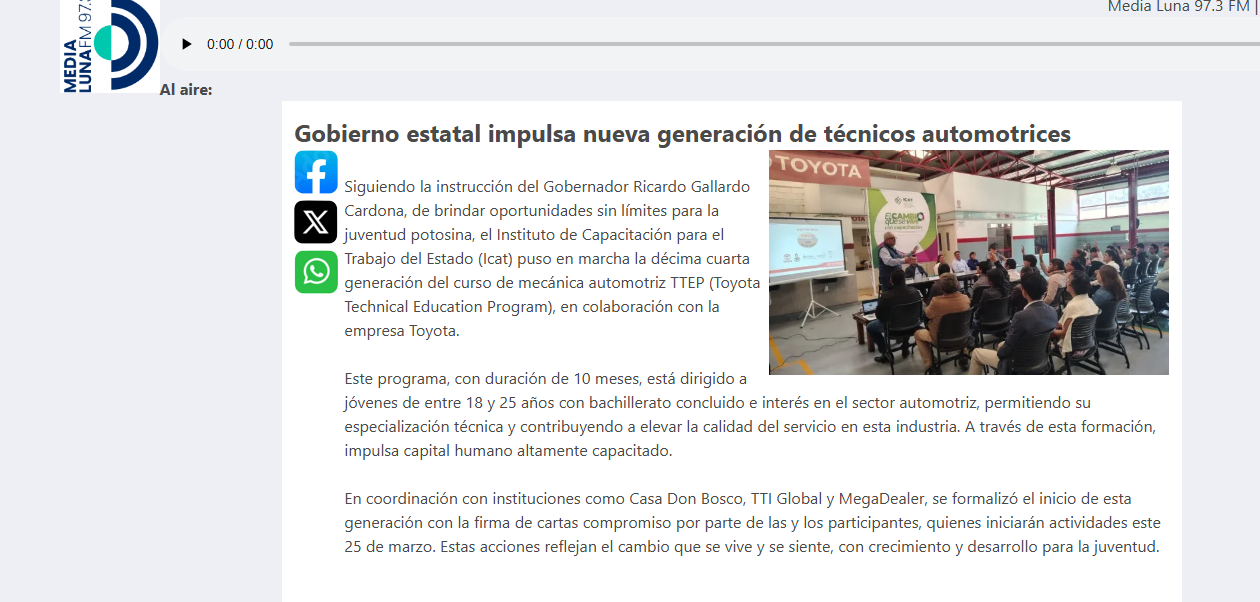
Task: Share the article on Facebook
Action: tap(316, 172)
